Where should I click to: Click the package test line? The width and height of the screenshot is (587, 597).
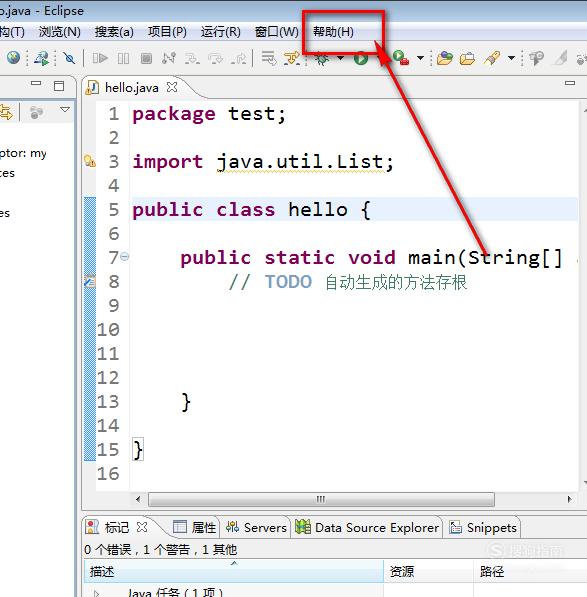(x=209, y=114)
